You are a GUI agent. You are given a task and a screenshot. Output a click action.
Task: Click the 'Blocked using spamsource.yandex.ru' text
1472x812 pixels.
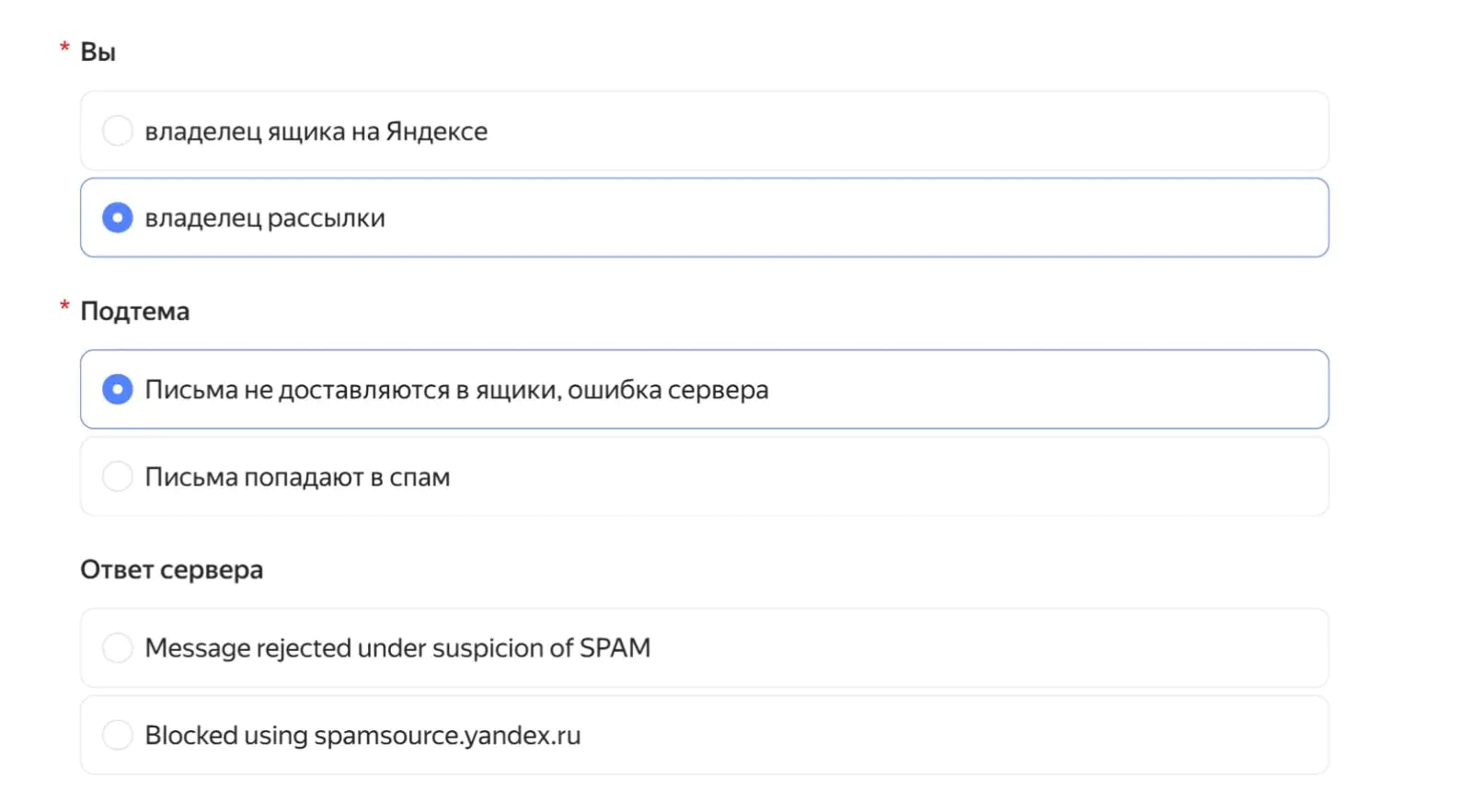(x=362, y=736)
